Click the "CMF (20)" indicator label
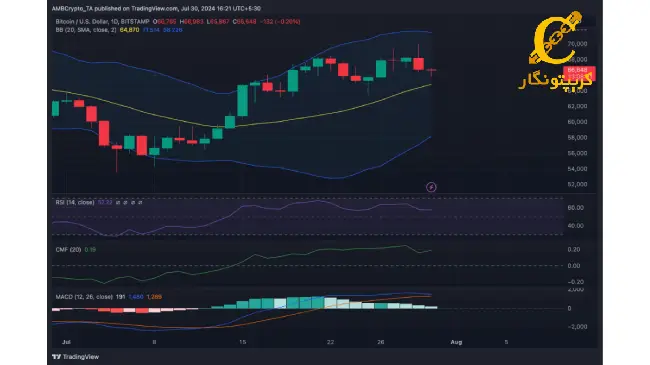 68,250
